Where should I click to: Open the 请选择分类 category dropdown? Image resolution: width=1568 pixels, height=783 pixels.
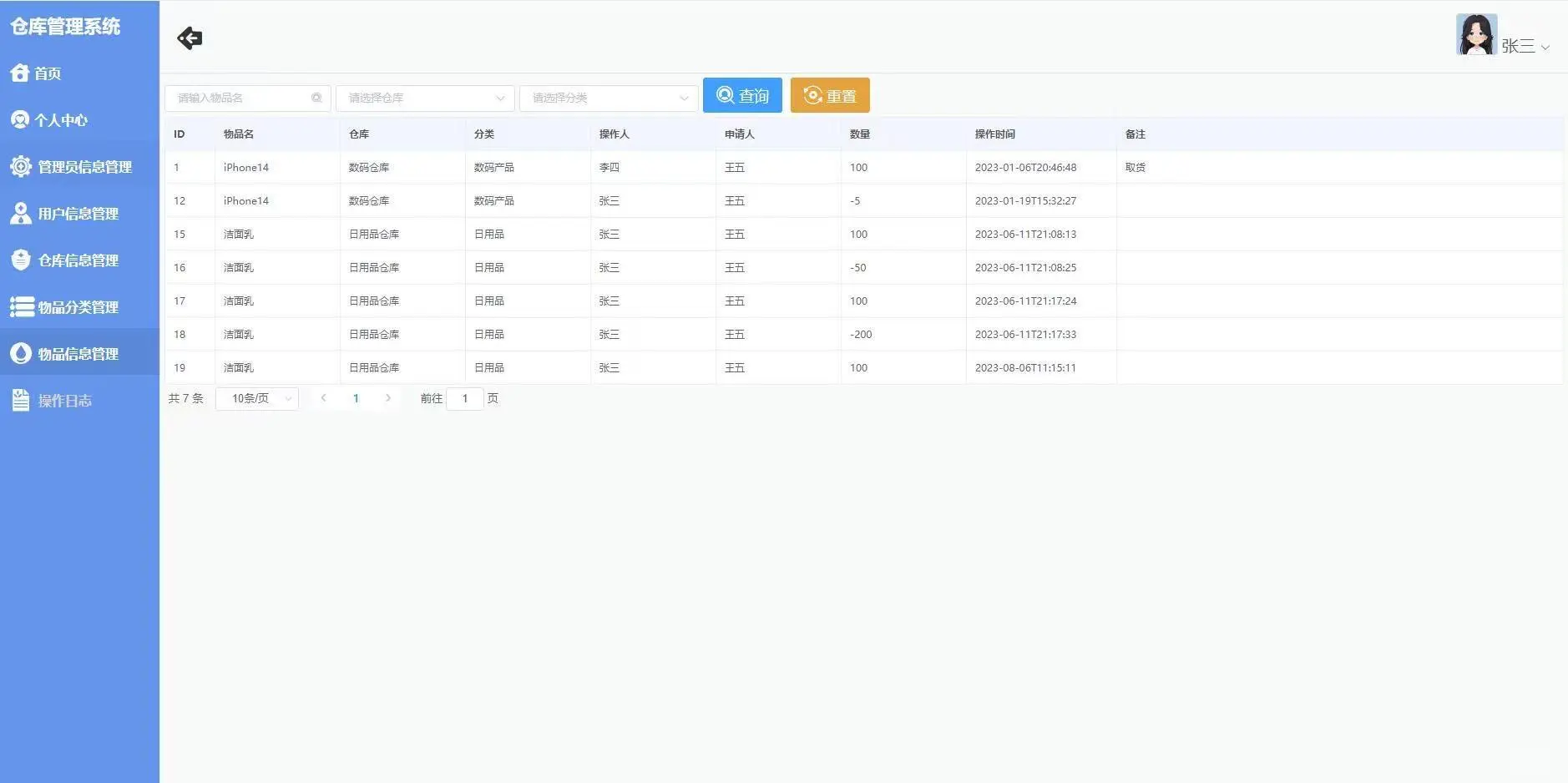pos(607,98)
